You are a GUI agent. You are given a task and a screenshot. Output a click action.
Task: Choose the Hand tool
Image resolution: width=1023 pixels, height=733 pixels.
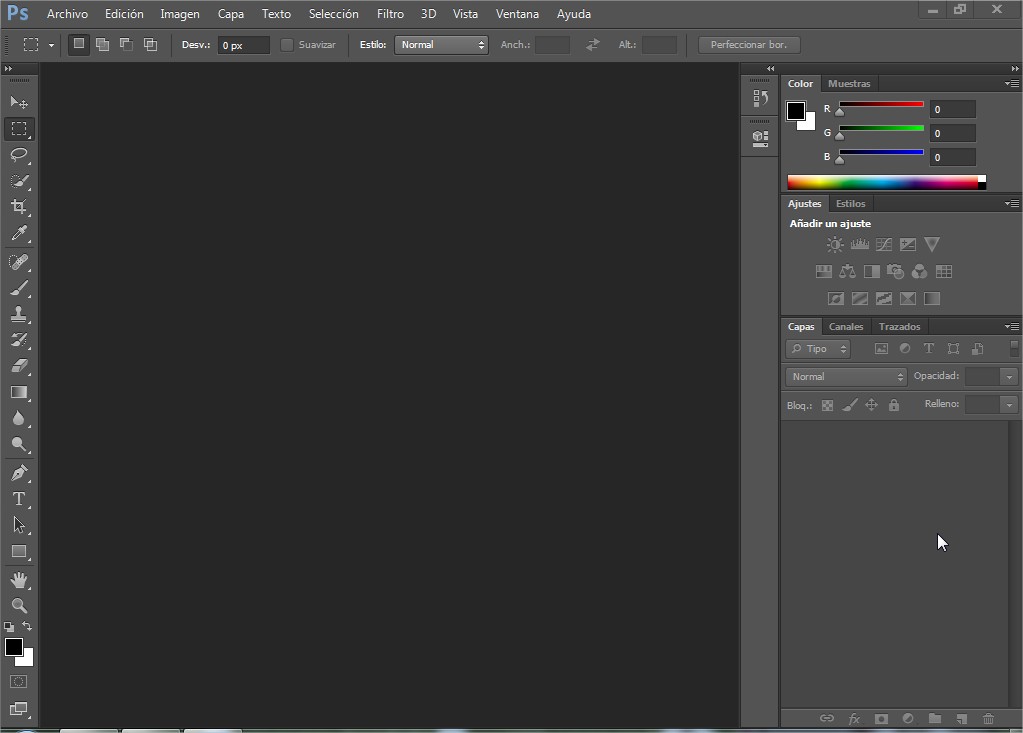pyautogui.click(x=18, y=578)
